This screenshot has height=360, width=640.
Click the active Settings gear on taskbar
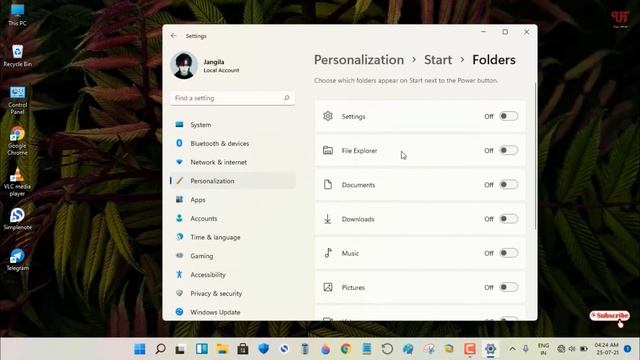(x=490, y=349)
